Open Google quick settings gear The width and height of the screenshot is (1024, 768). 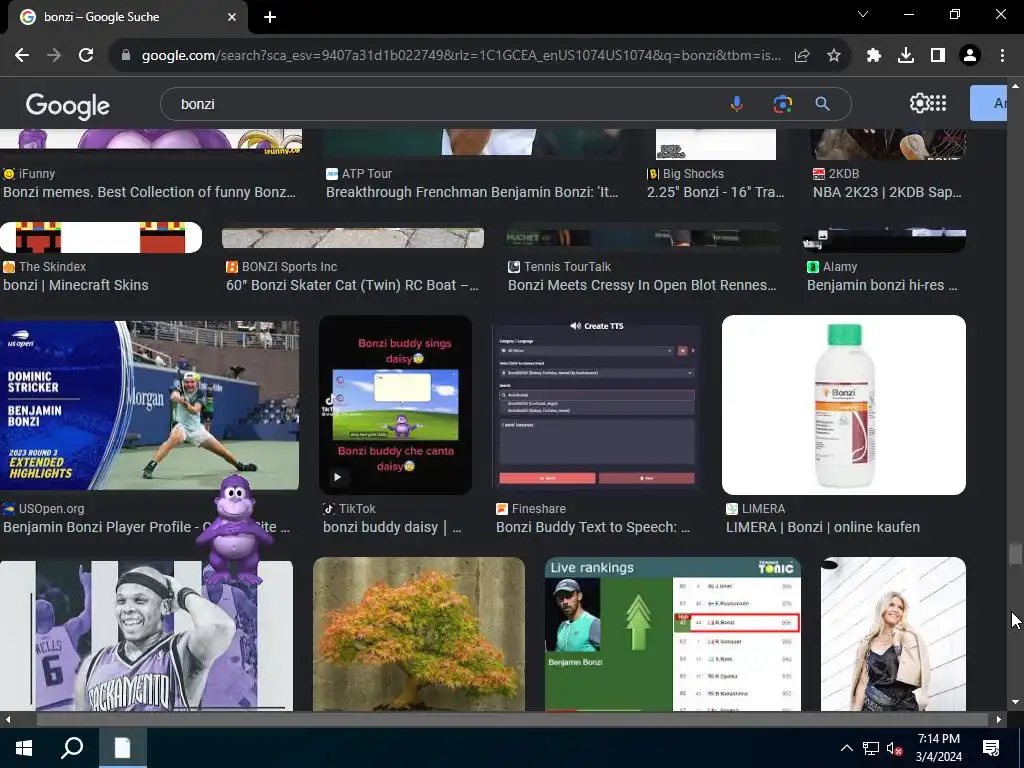(x=919, y=103)
